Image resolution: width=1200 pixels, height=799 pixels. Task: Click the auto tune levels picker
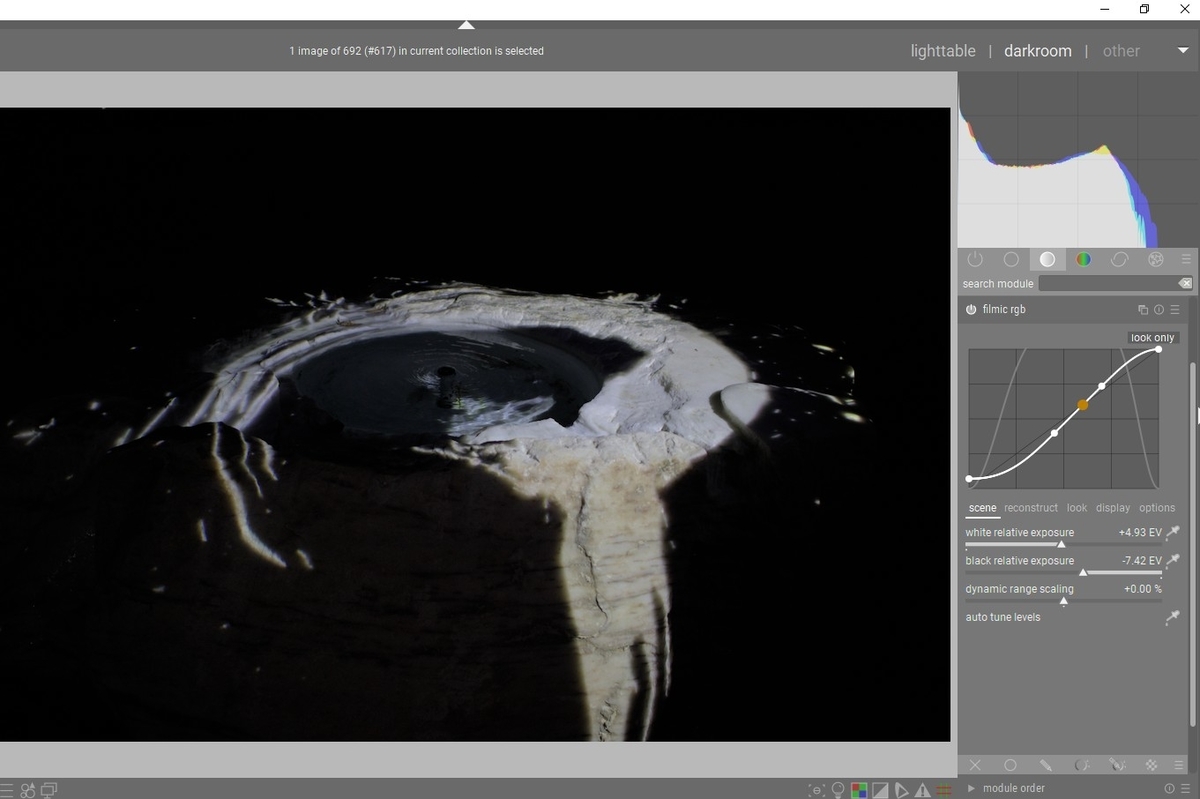[x=1173, y=618]
